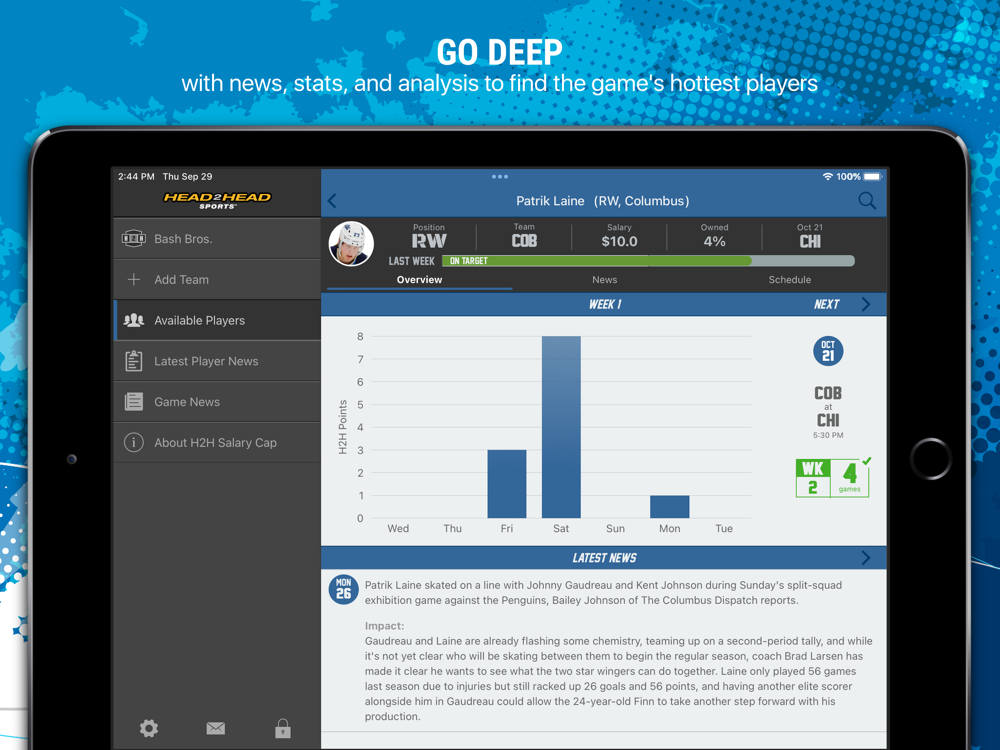Tap the ON TARGET label
The height and width of the screenshot is (750, 1000).
click(469, 261)
